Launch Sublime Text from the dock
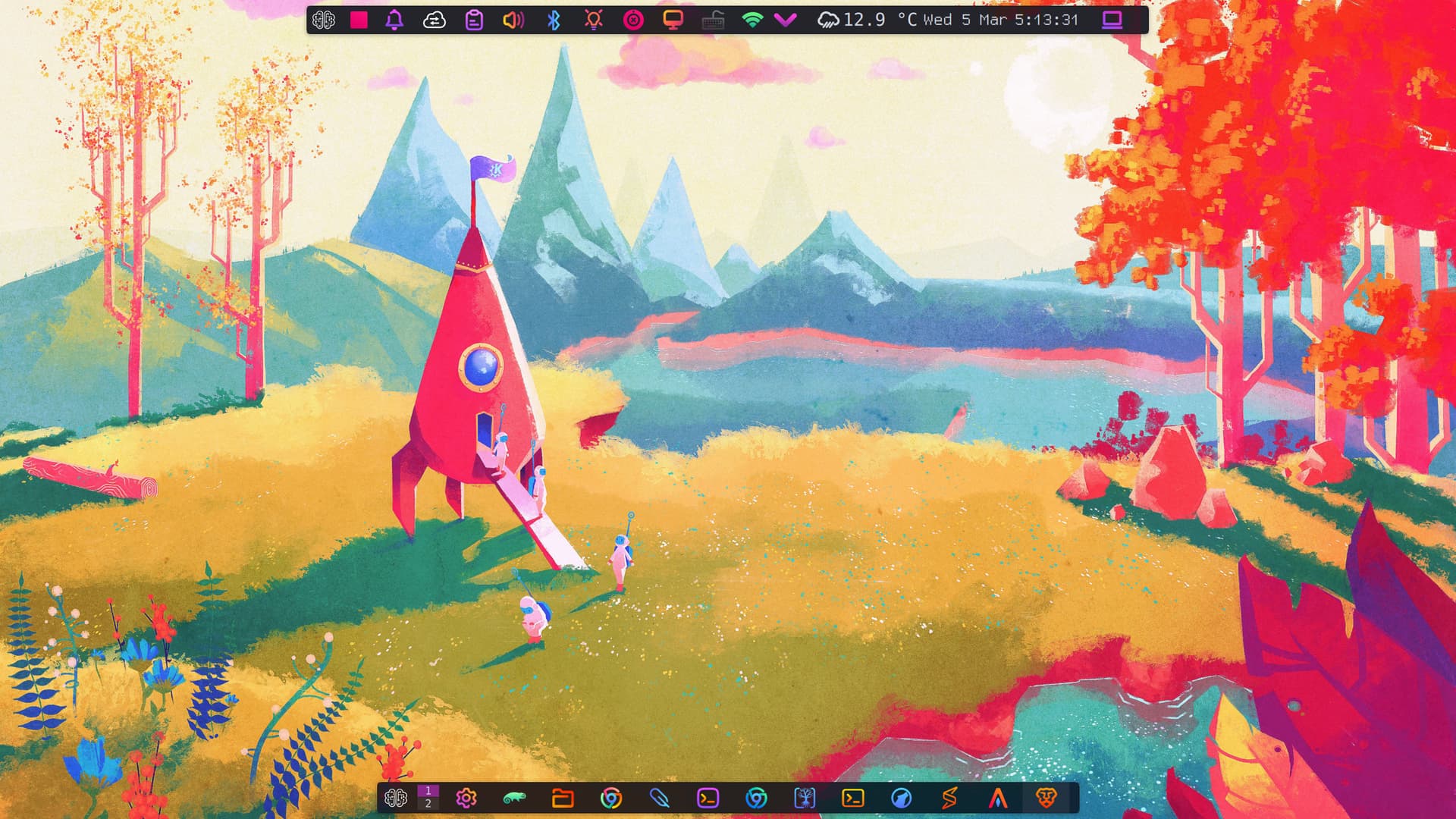The height and width of the screenshot is (819, 1456). [949, 798]
